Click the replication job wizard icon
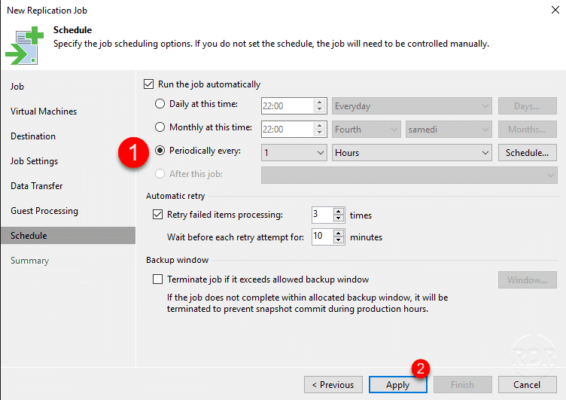566x400 pixels. [25, 46]
